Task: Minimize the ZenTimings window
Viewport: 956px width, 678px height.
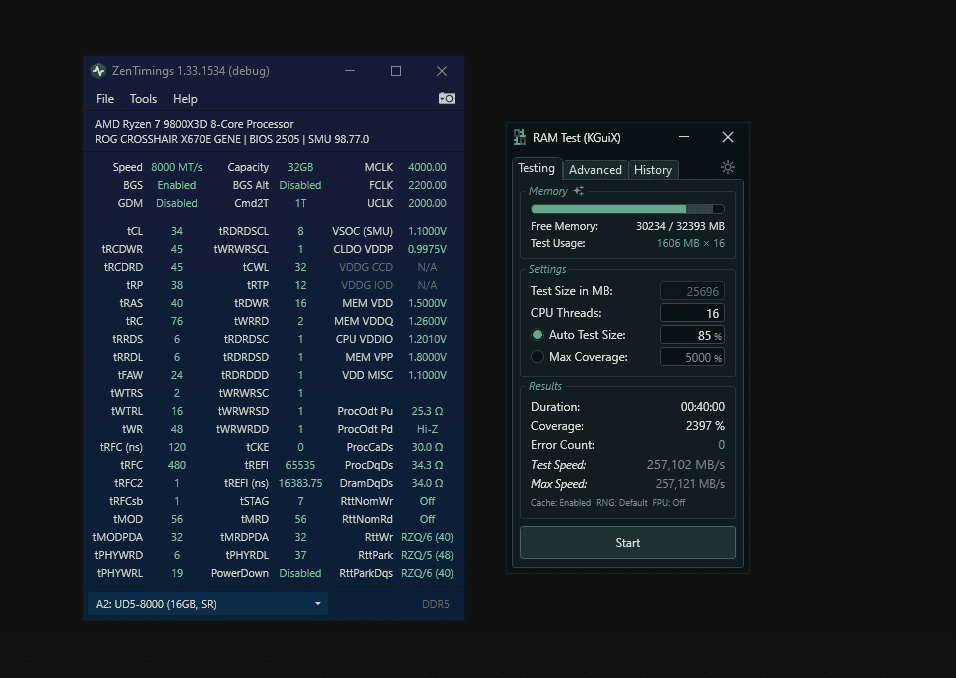Action: coord(350,71)
